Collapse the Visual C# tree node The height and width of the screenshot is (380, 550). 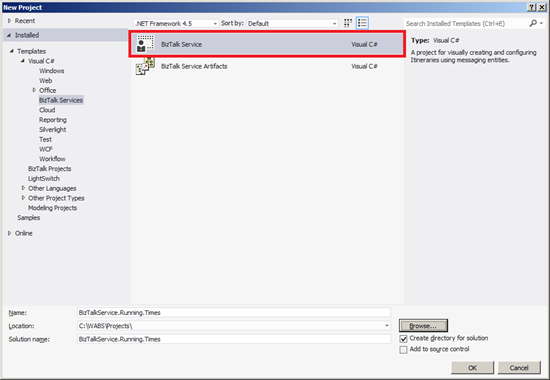pyautogui.click(x=22, y=61)
